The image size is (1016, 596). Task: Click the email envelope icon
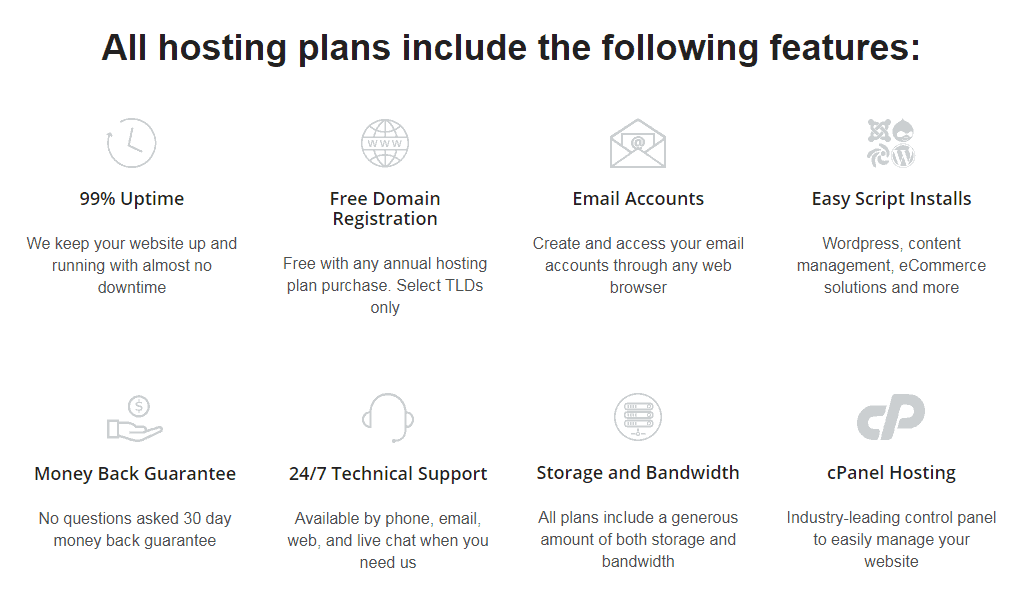638,143
